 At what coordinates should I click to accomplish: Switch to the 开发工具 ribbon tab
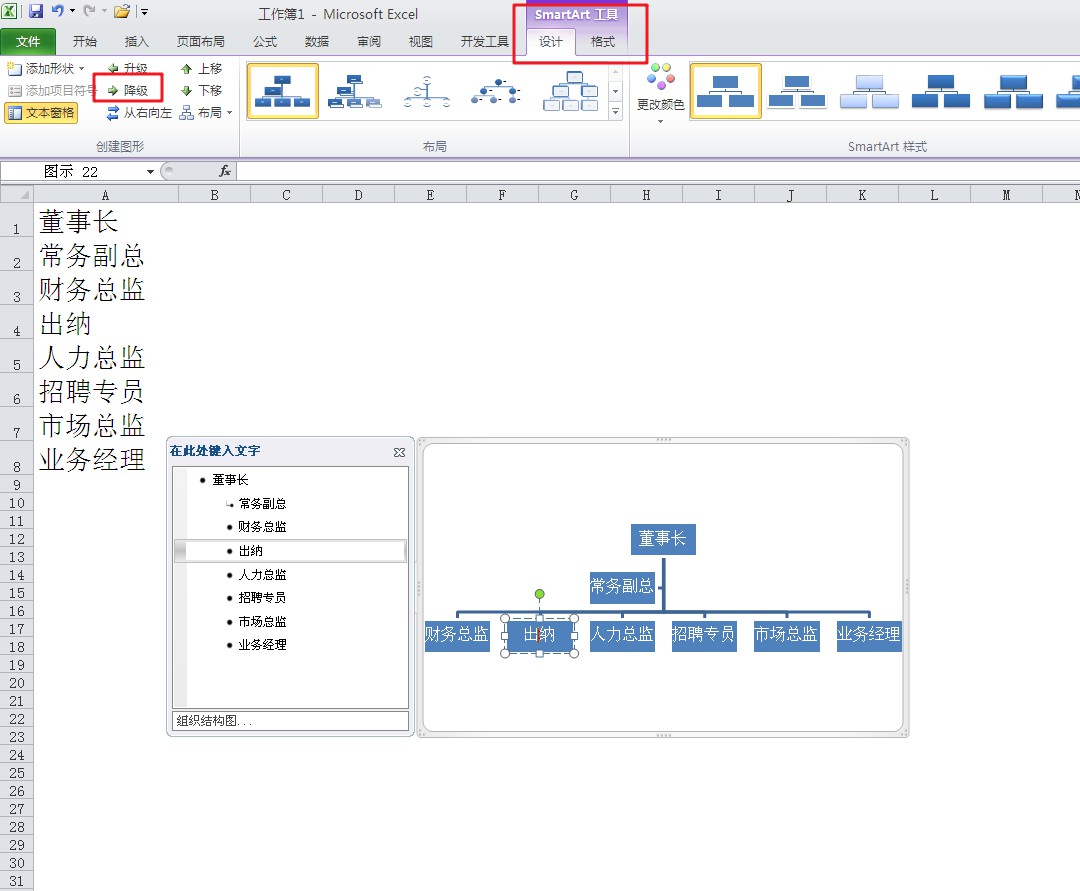pyautogui.click(x=485, y=41)
